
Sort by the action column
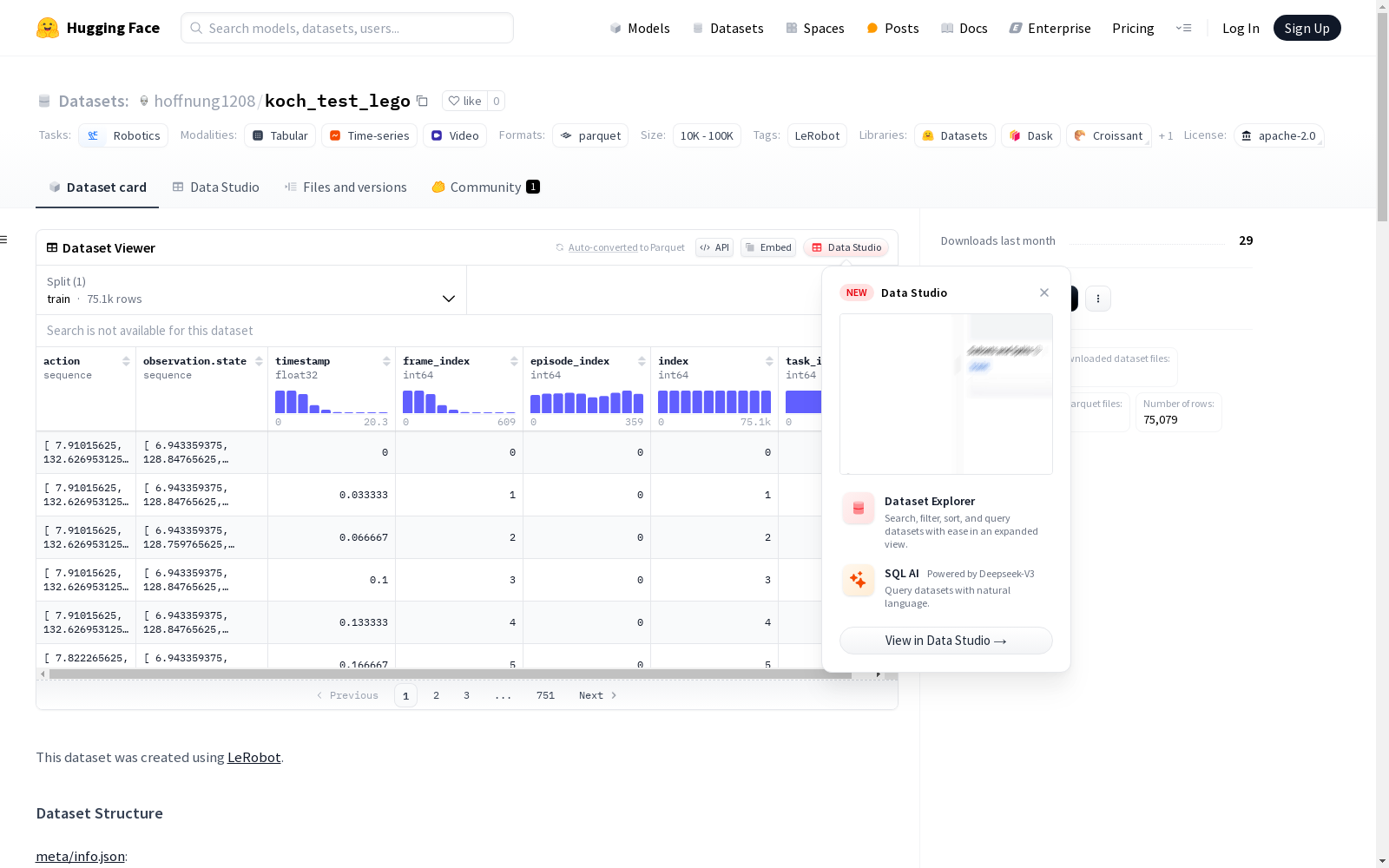[x=126, y=361]
